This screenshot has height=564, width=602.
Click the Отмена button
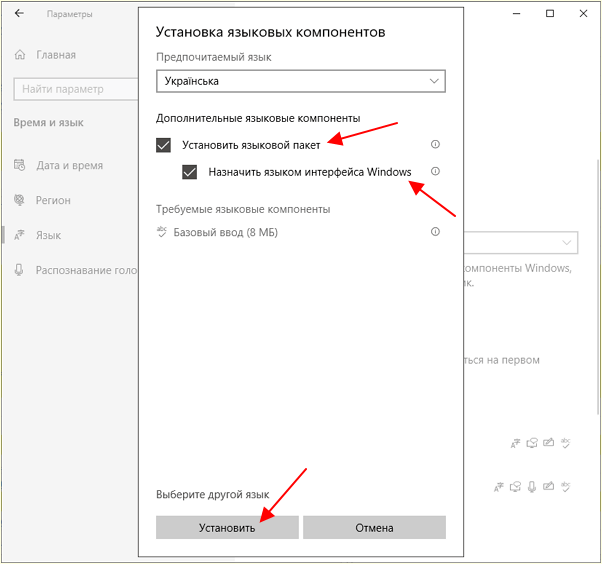click(x=374, y=528)
